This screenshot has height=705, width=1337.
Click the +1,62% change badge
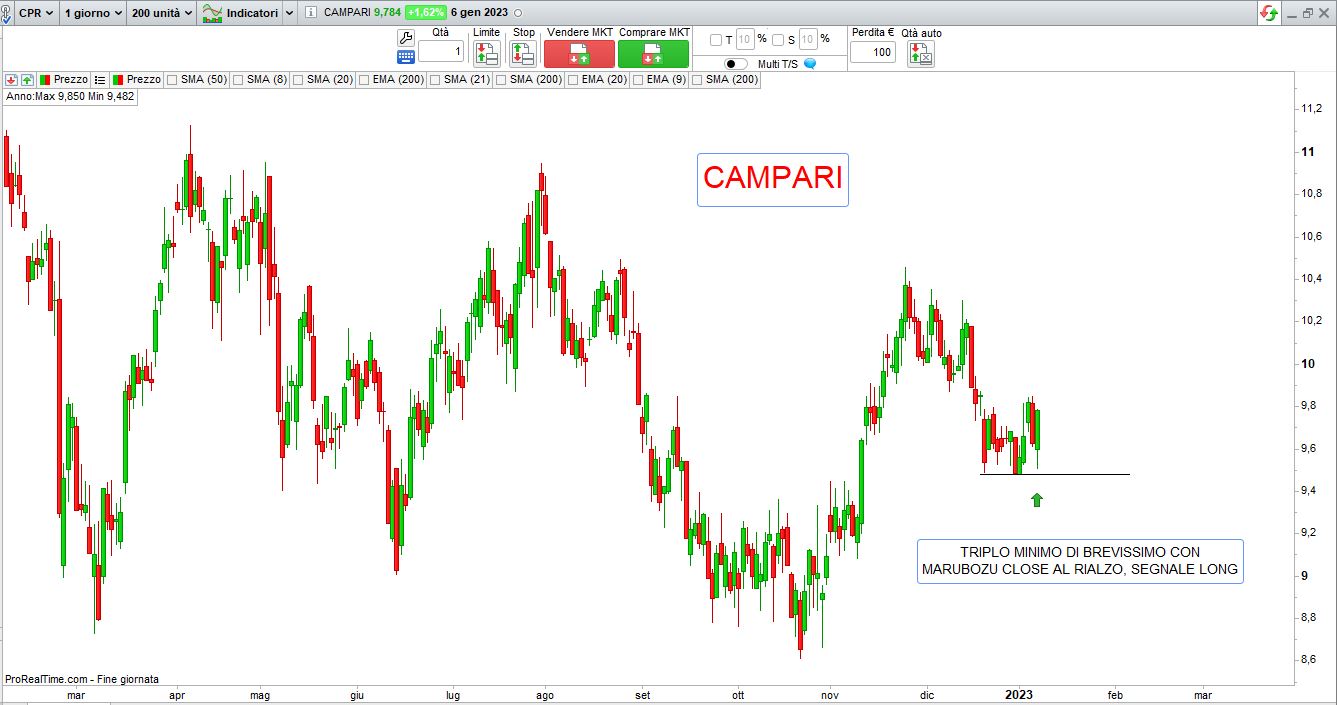[425, 13]
